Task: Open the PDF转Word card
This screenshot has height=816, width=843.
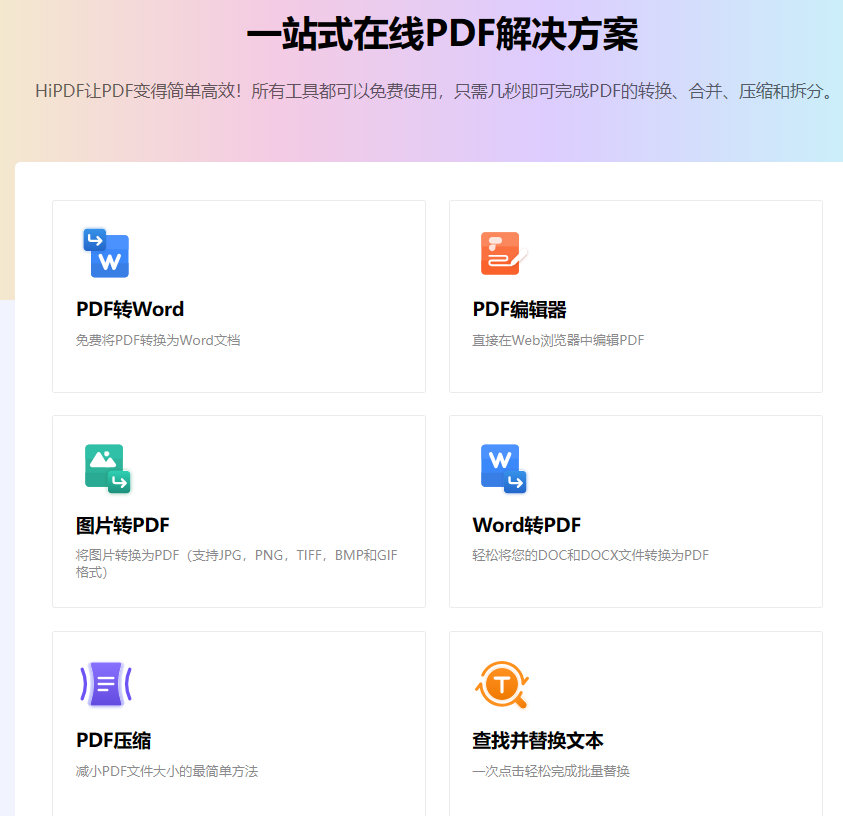Action: click(238, 296)
